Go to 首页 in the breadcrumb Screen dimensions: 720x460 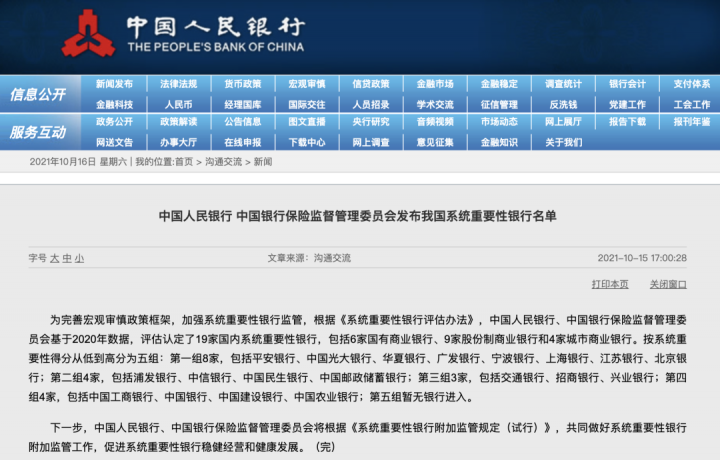click(x=184, y=162)
